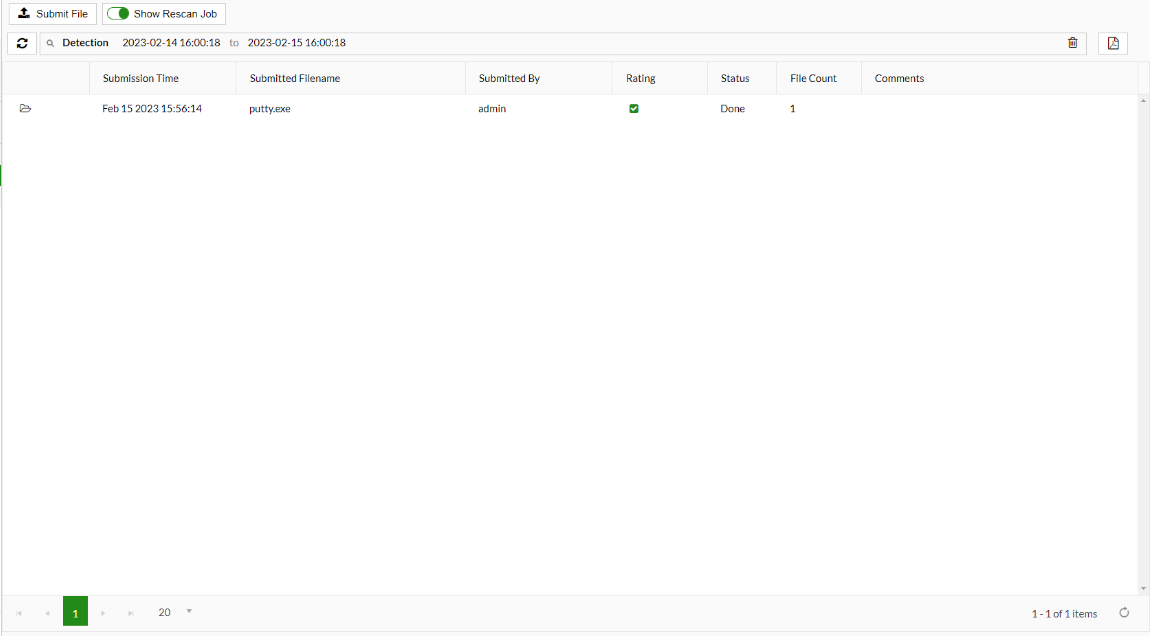Toggle the green switch in the top bar

pos(117,13)
